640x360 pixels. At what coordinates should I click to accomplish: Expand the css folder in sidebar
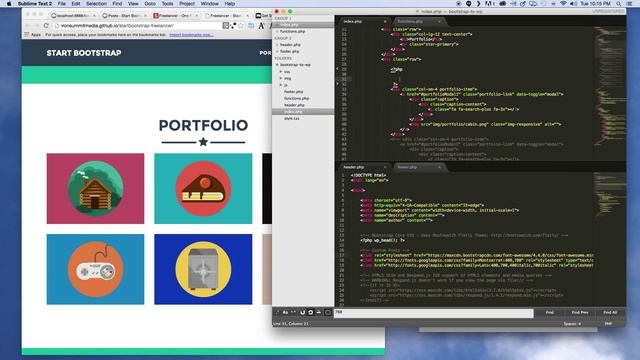click(281, 71)
